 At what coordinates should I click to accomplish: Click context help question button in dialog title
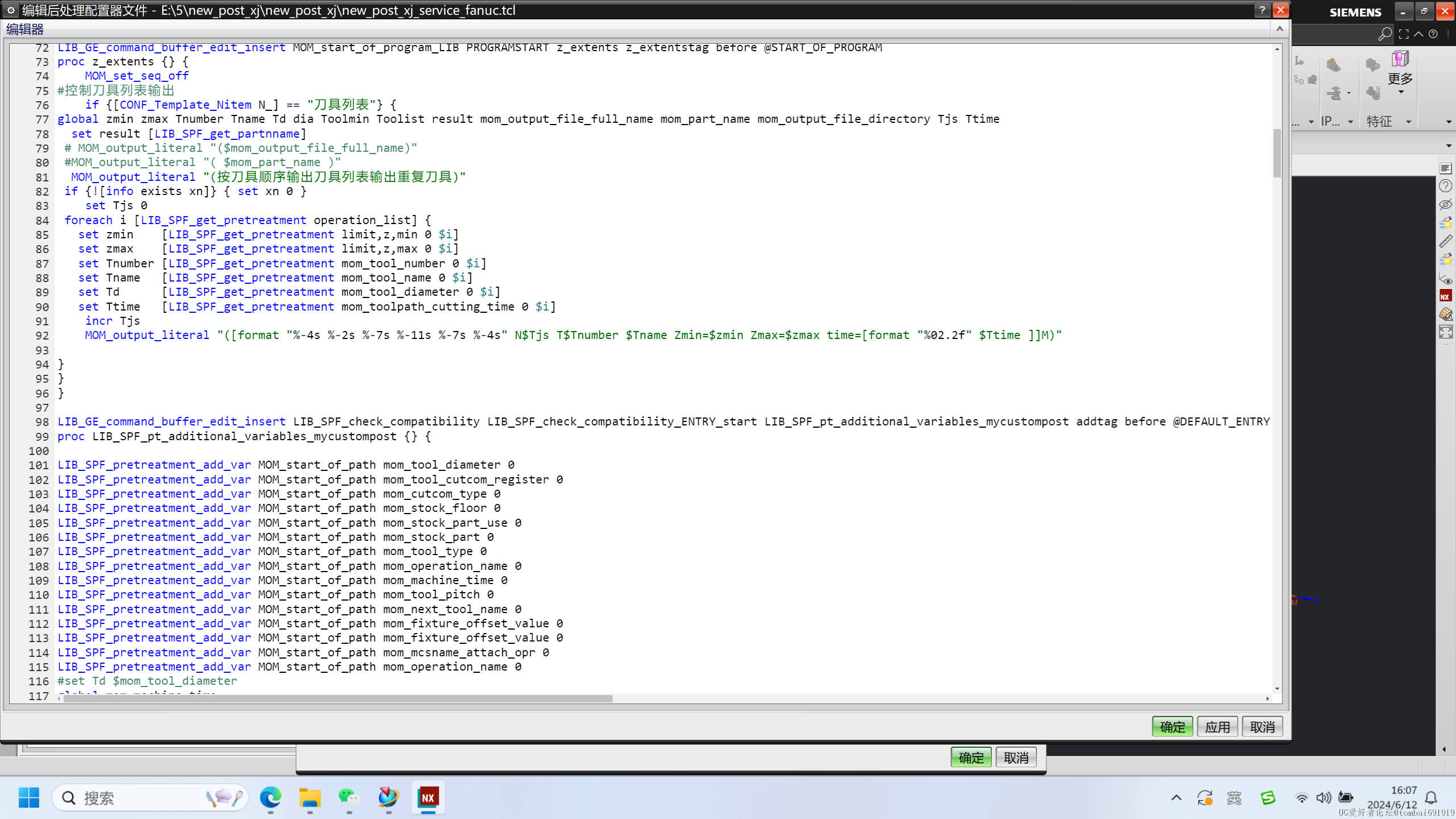[x=1262, y=10]
